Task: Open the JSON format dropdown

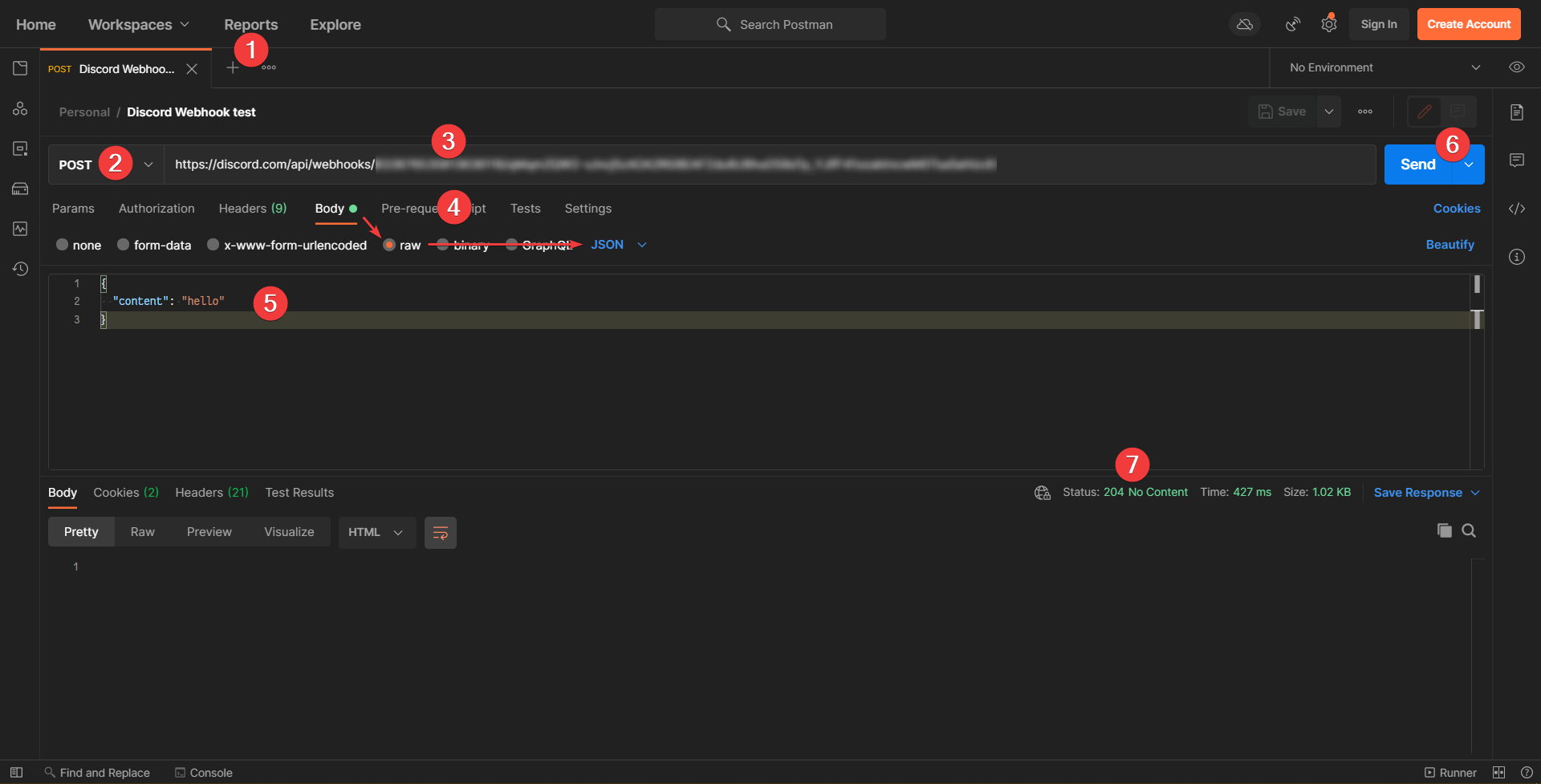Action: coord(619,245)
